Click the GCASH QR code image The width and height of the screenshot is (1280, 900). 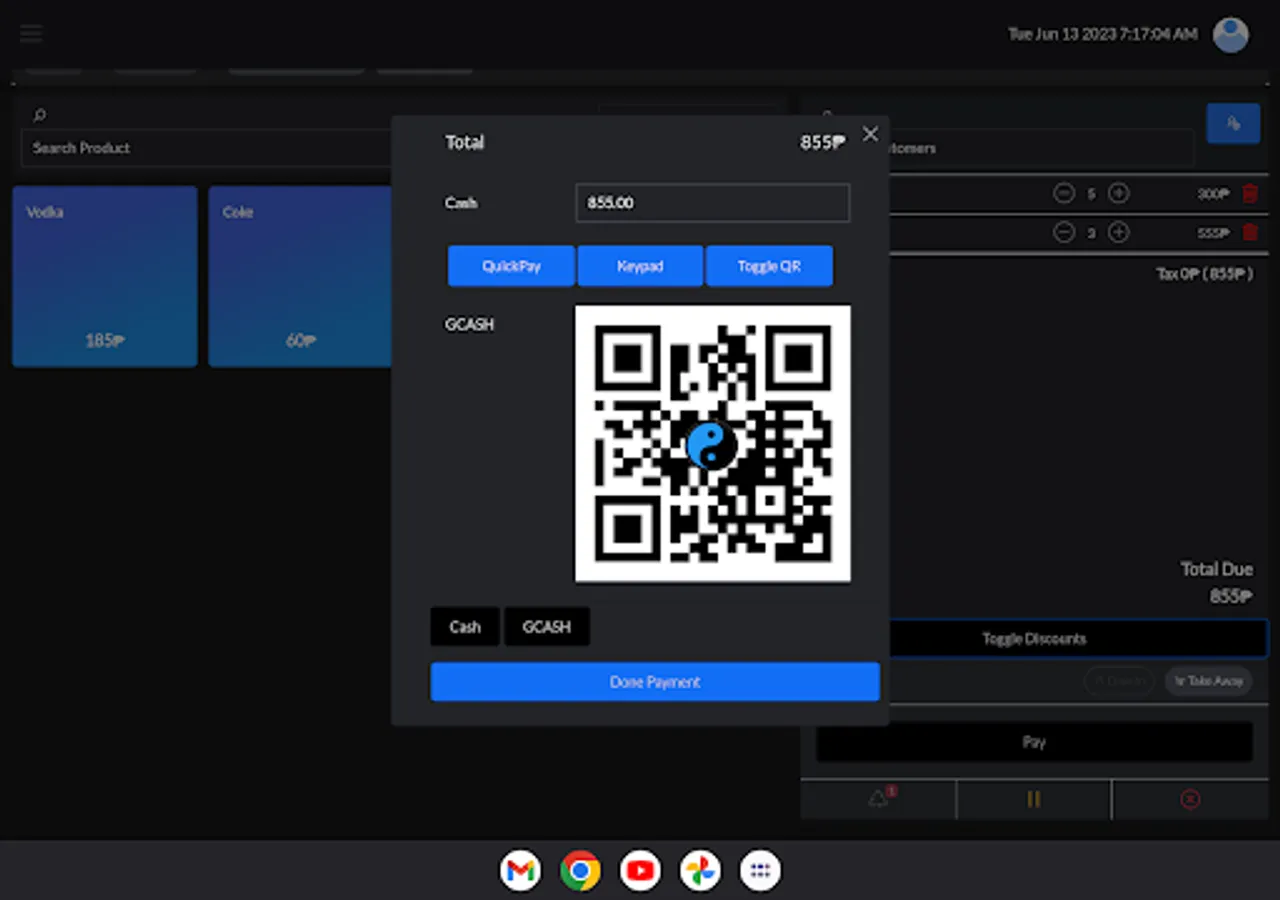712,443
